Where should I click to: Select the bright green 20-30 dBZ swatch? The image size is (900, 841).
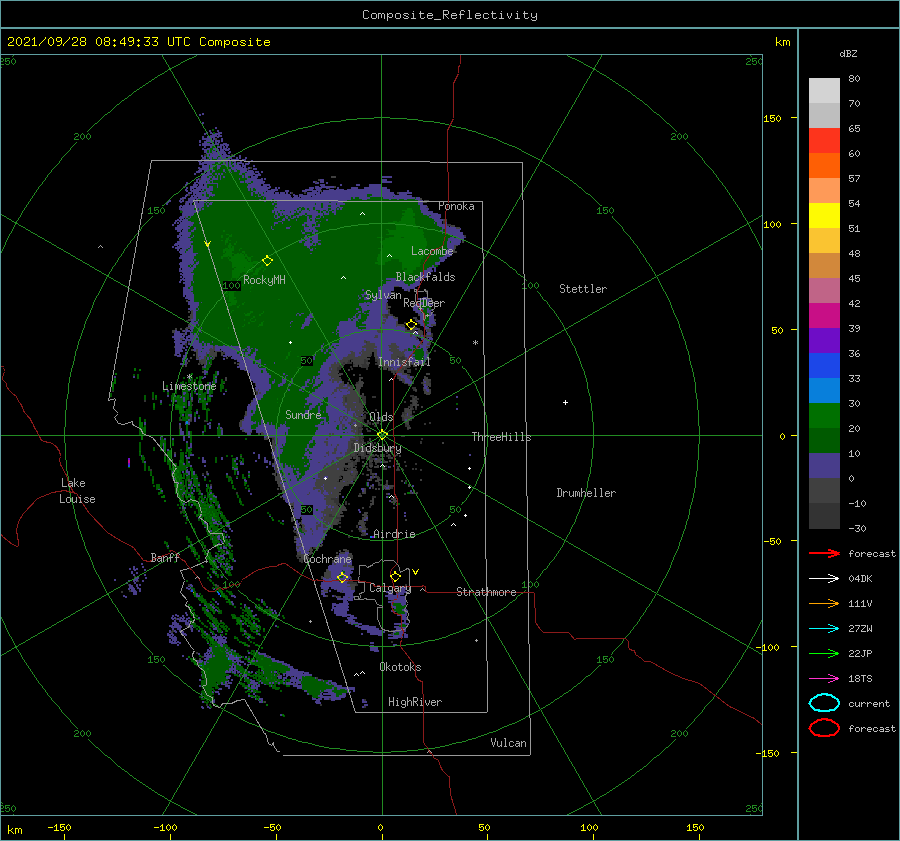[824, 415]
